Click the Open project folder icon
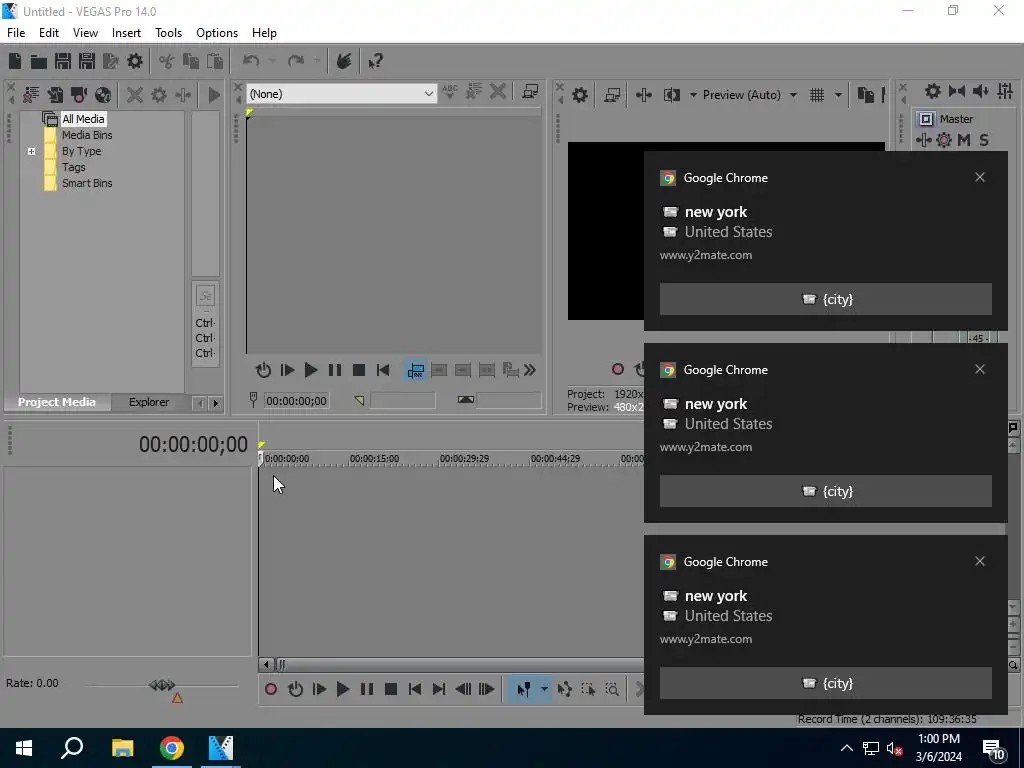The image size is (1024, 768). [x=39, y=61]
